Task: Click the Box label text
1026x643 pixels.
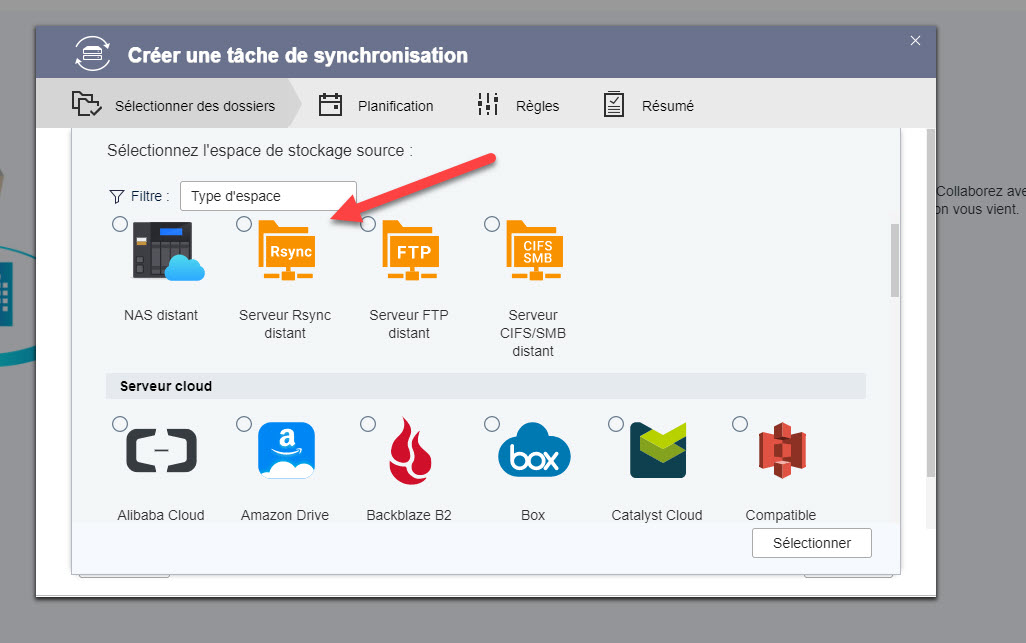Action: click(x=533, y=515)
